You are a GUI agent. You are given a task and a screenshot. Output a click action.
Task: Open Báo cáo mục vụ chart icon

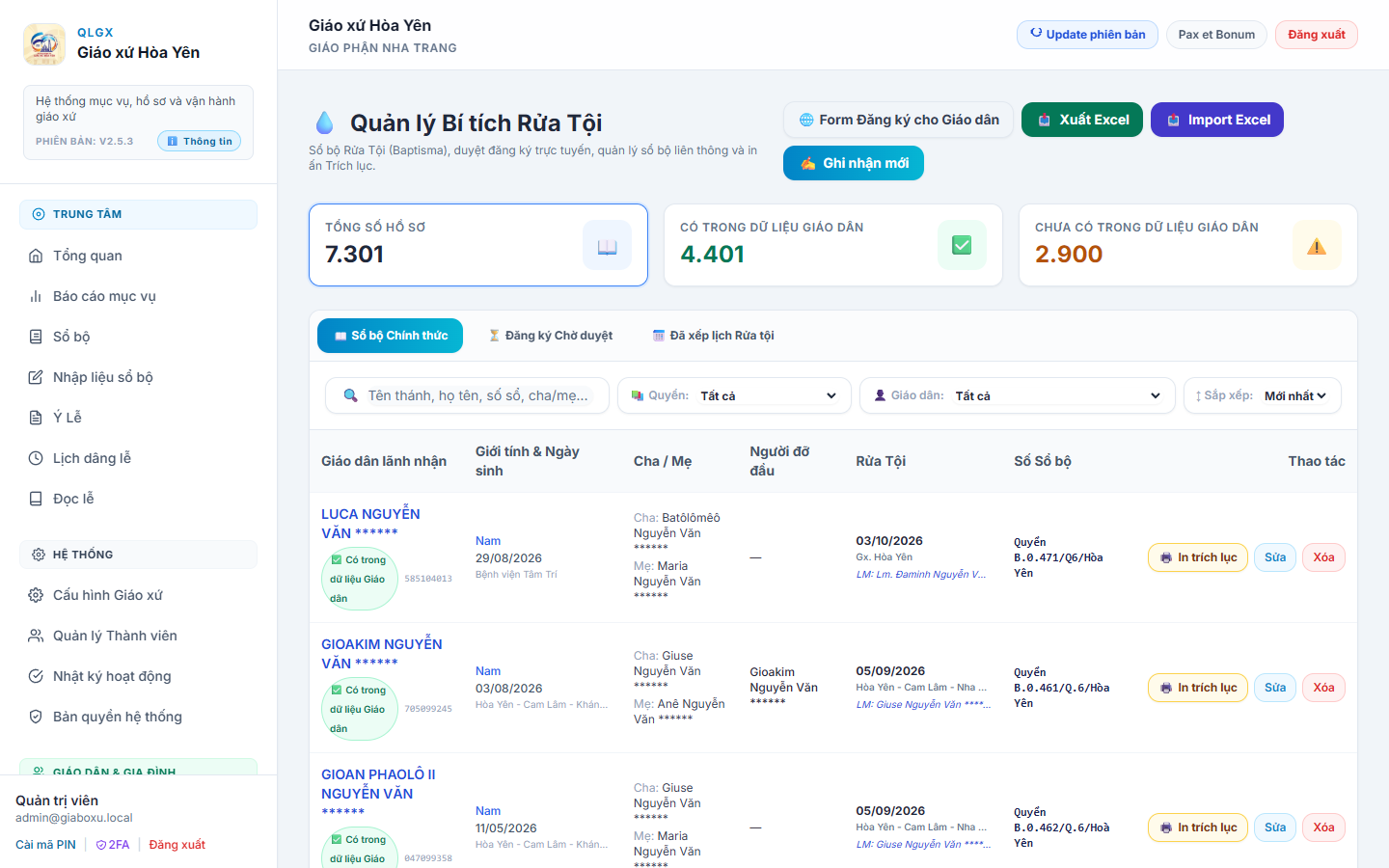coord(36,296)
